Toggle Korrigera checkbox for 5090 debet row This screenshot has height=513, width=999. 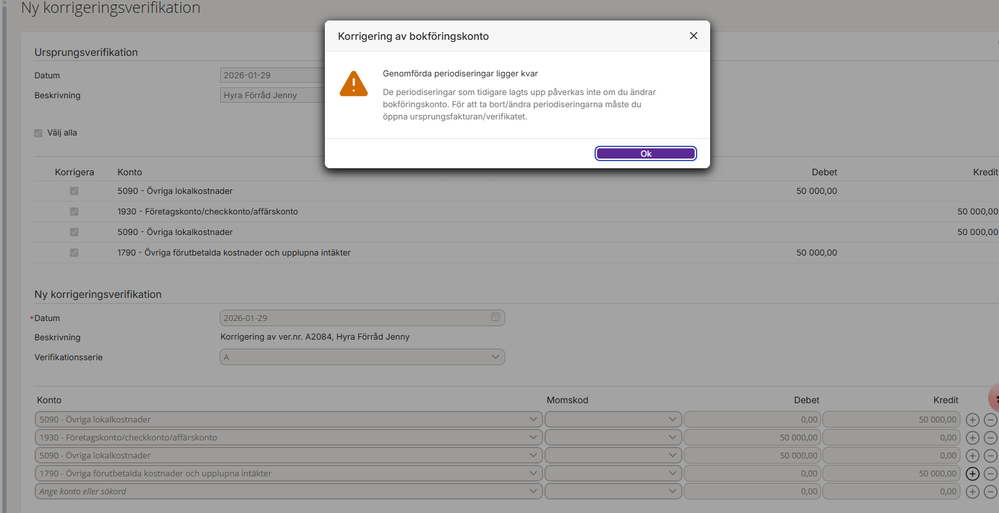(x=74, y=191)
